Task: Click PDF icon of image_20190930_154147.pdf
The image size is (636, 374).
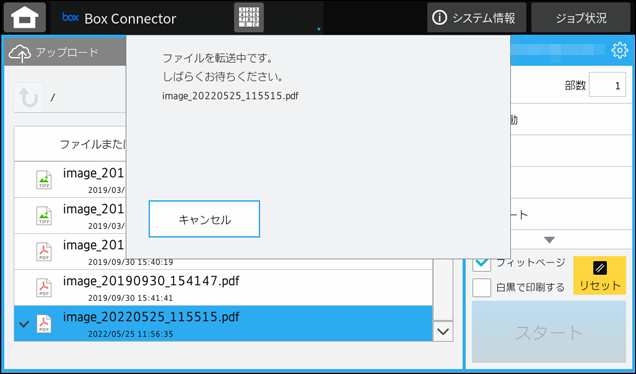Action: pos(44,288)
